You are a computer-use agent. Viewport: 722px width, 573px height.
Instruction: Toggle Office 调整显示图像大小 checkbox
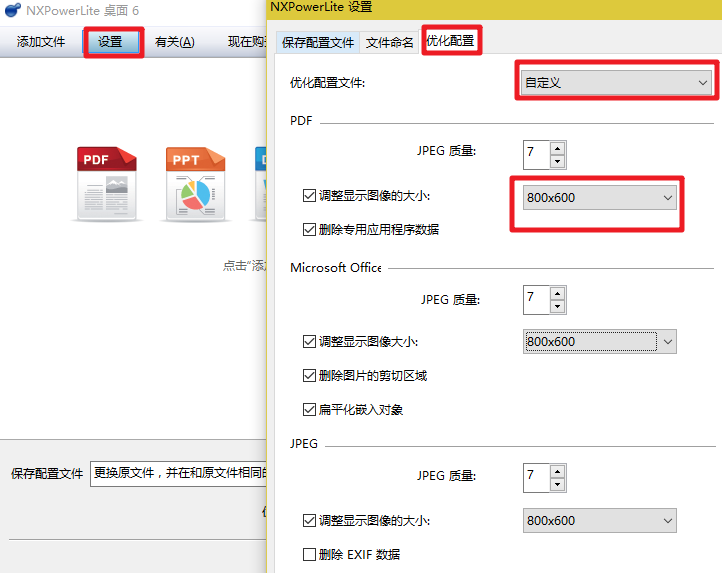(309, 342)
